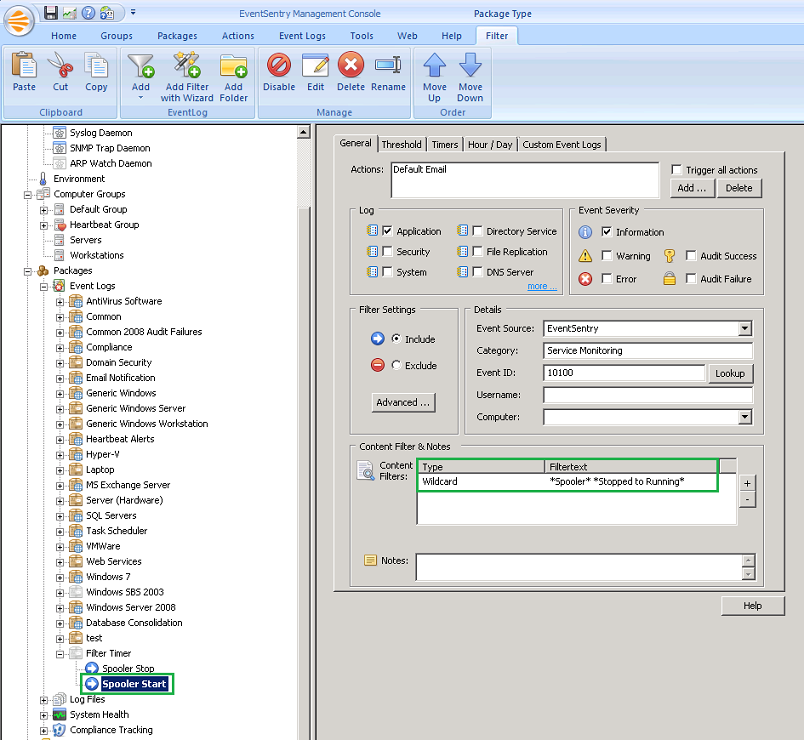This screenshot has height=740, width=804.
Task: Expand the SQL Servers package
Action: [60, 516]
